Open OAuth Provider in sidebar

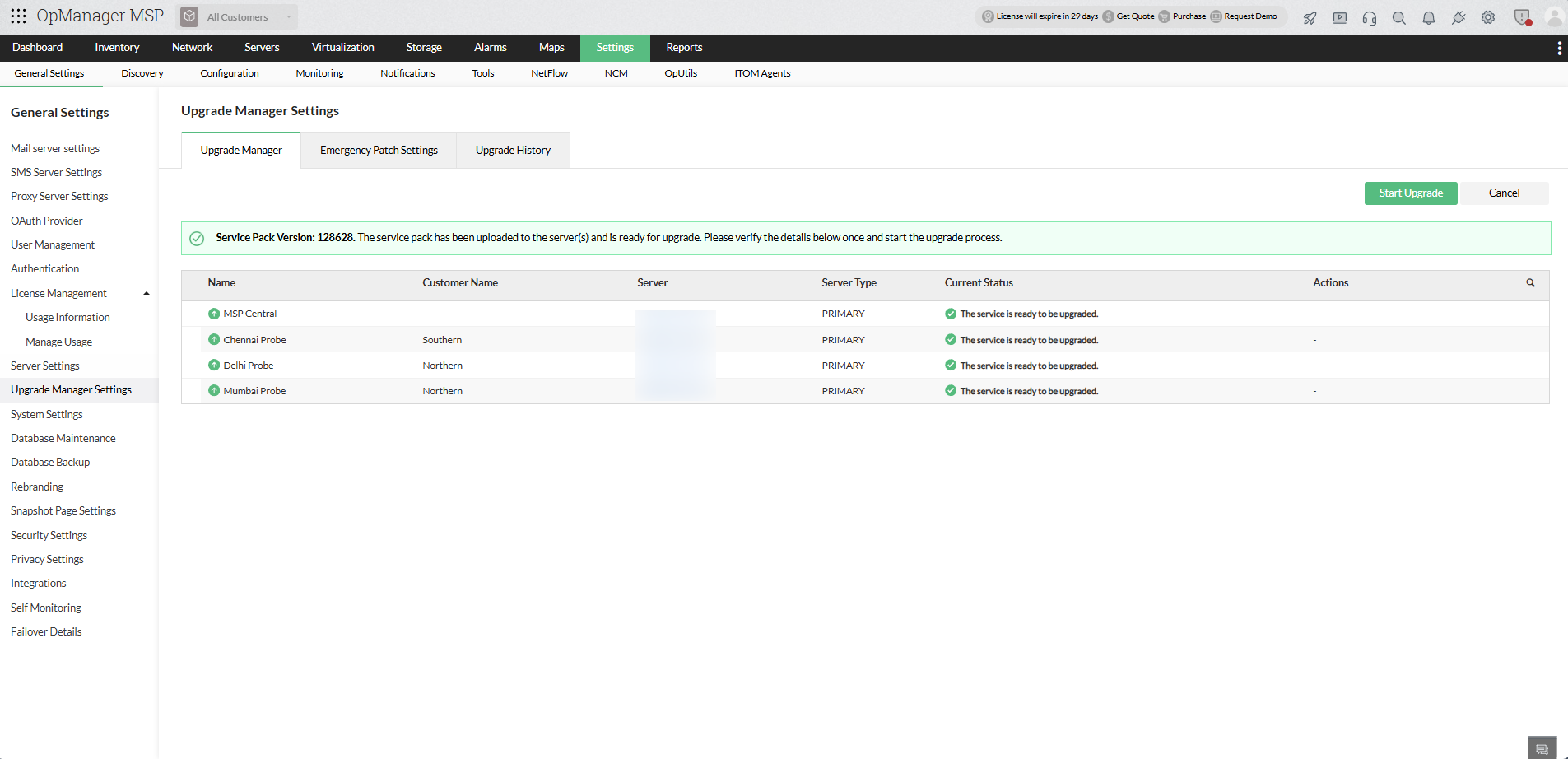[x=47, y=221]
